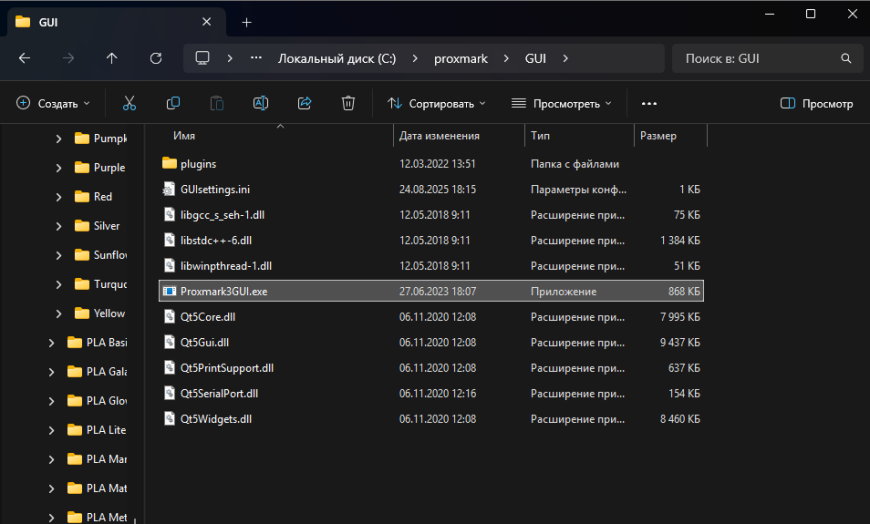The image size is (870, 524).
Task: Click the search magnifier icon
Action: pos(846,58)
